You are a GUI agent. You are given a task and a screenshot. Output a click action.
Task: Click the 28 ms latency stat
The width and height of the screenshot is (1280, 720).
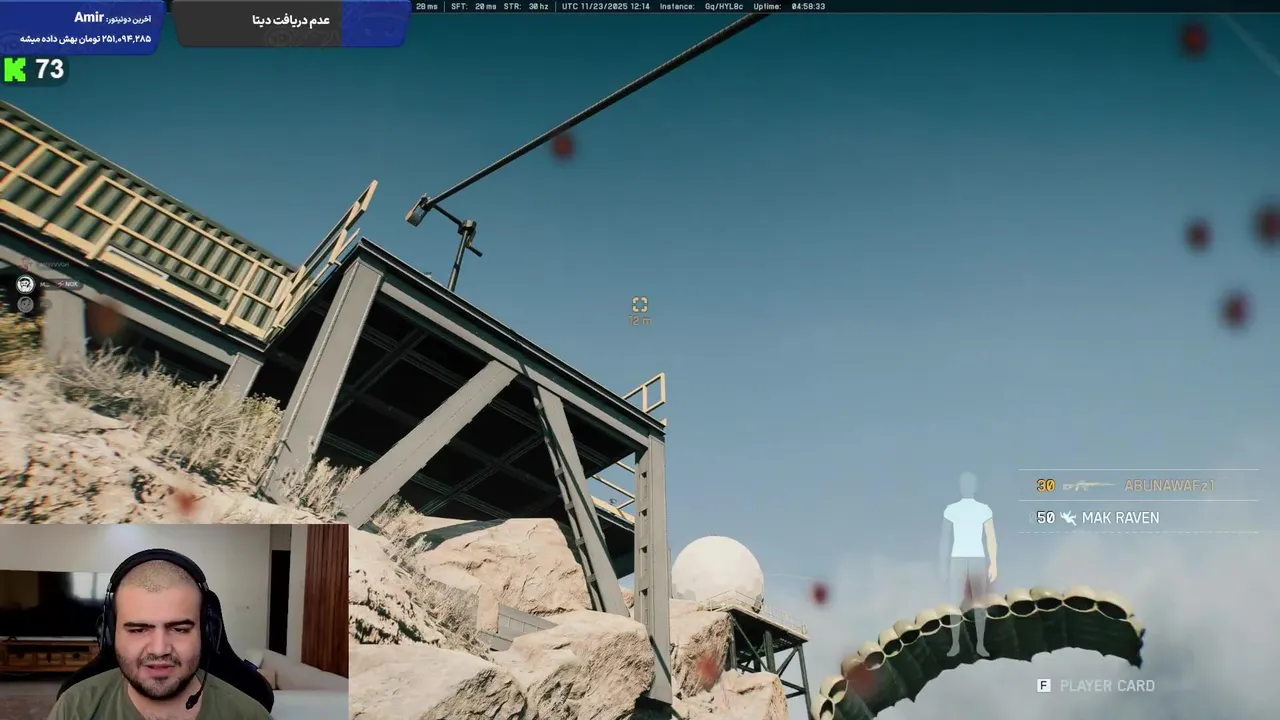[427, 6]
